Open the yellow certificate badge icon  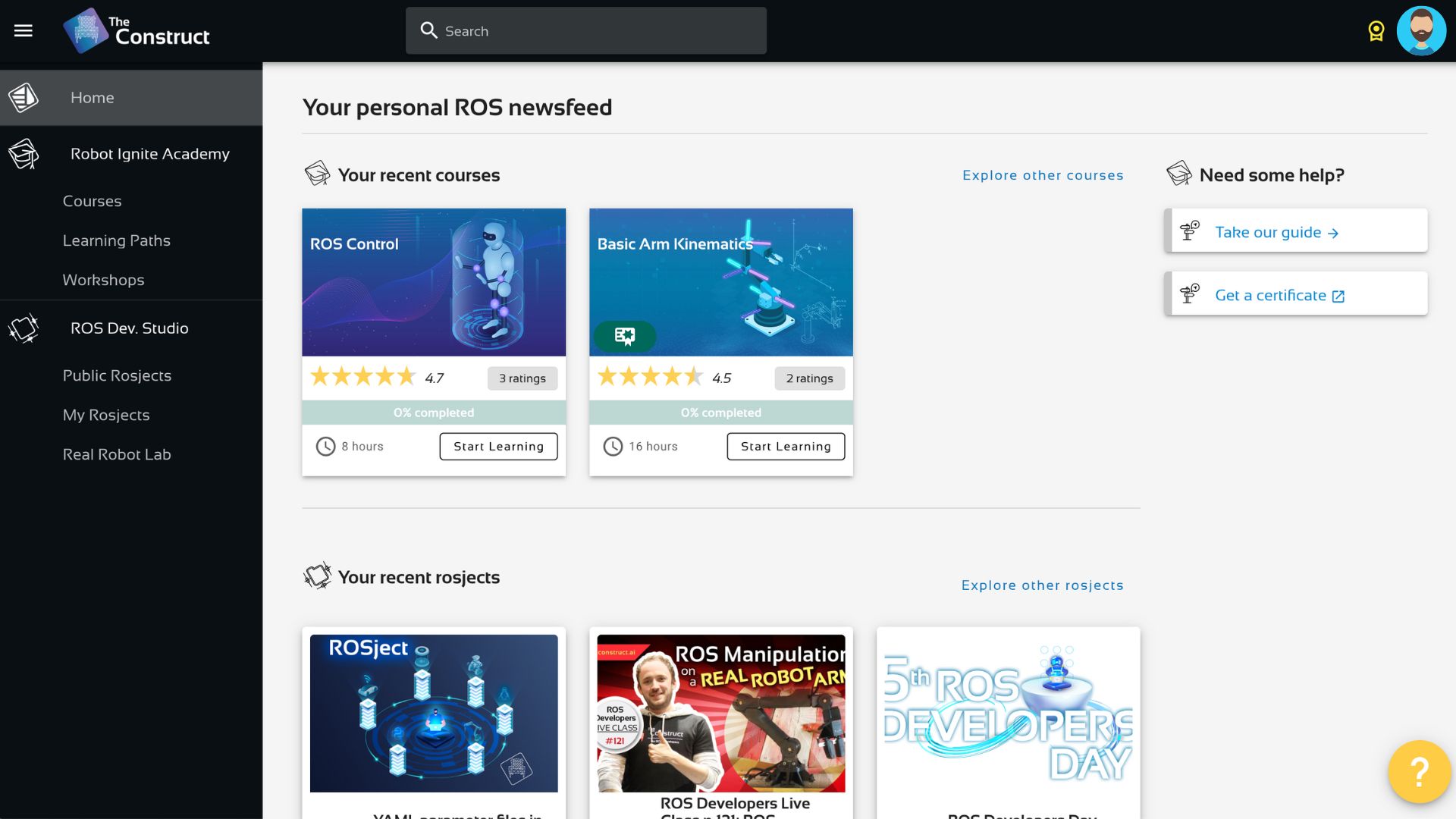[x=1376, y=31]
